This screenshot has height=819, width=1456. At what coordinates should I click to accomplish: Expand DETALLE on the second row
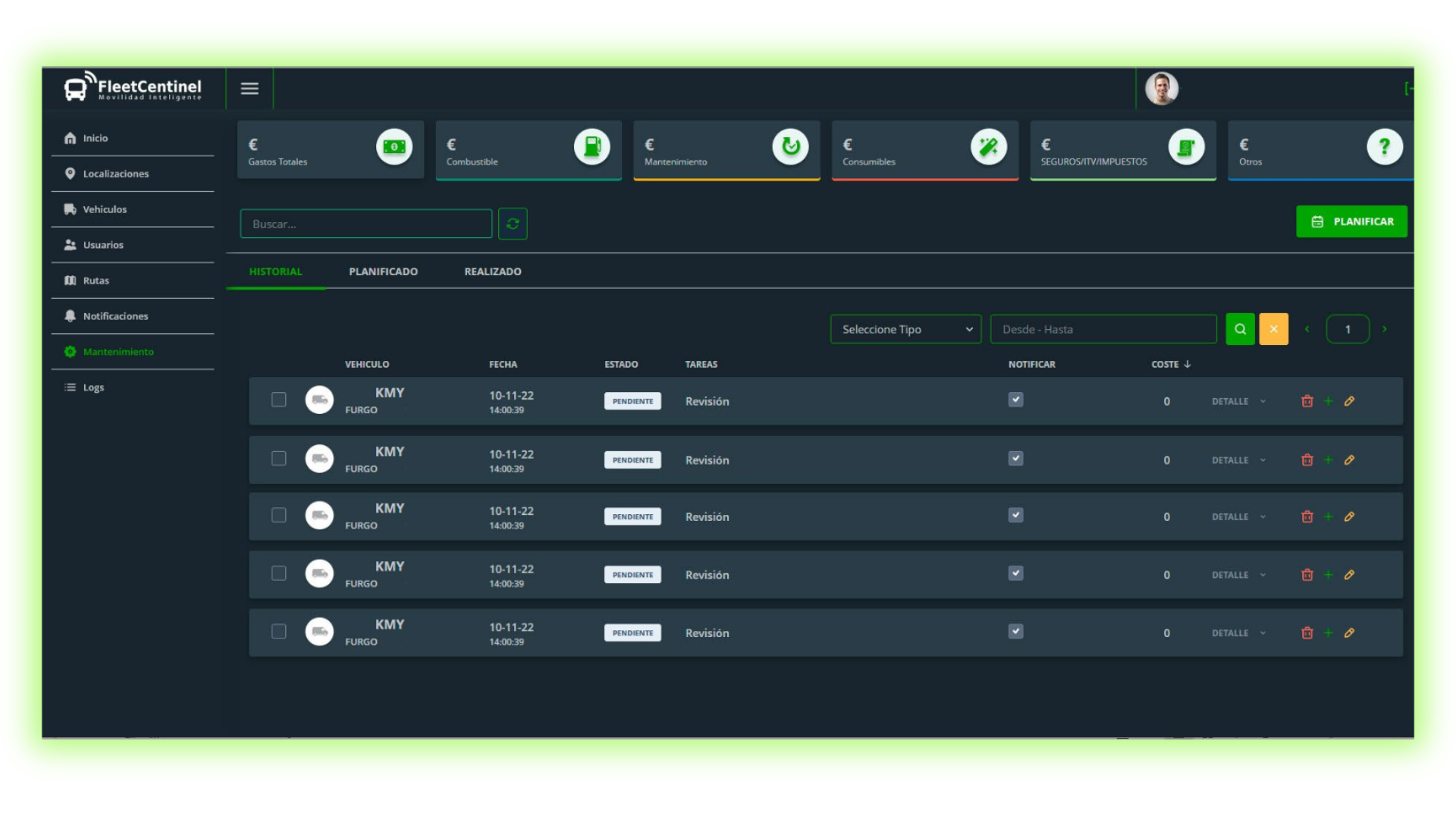pos(1238,460)
